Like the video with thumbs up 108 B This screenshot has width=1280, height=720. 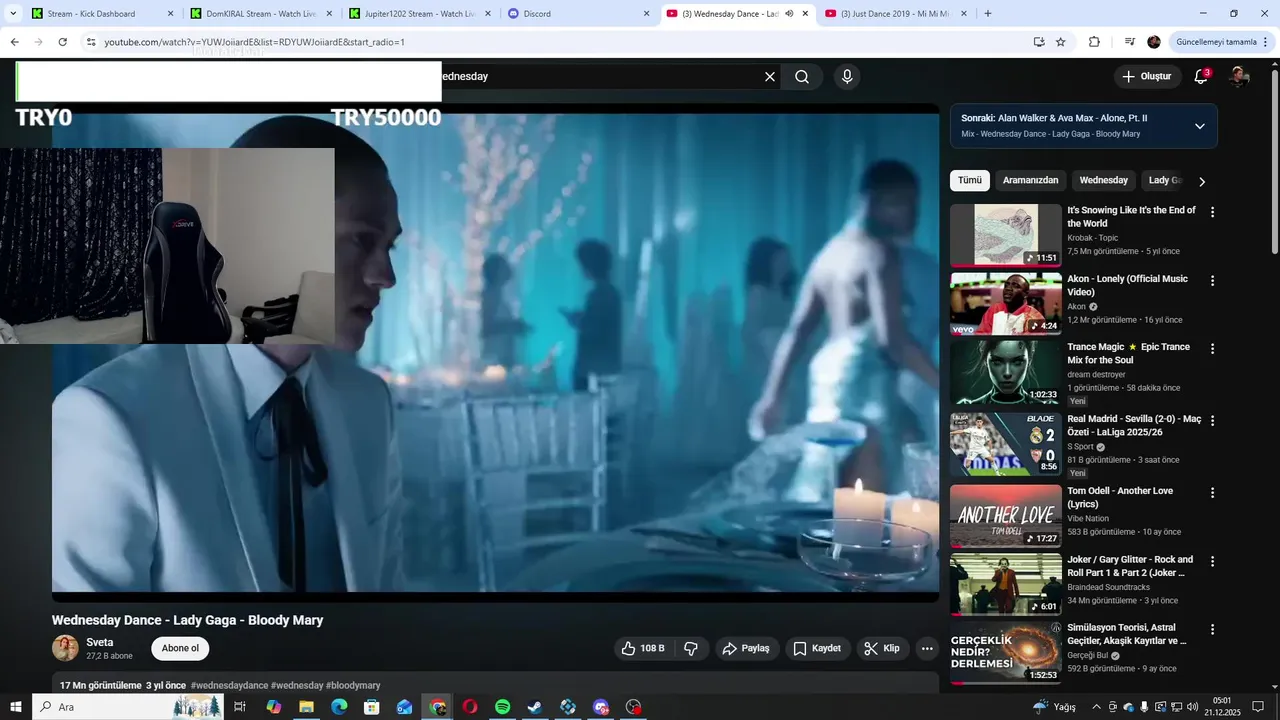642,648
